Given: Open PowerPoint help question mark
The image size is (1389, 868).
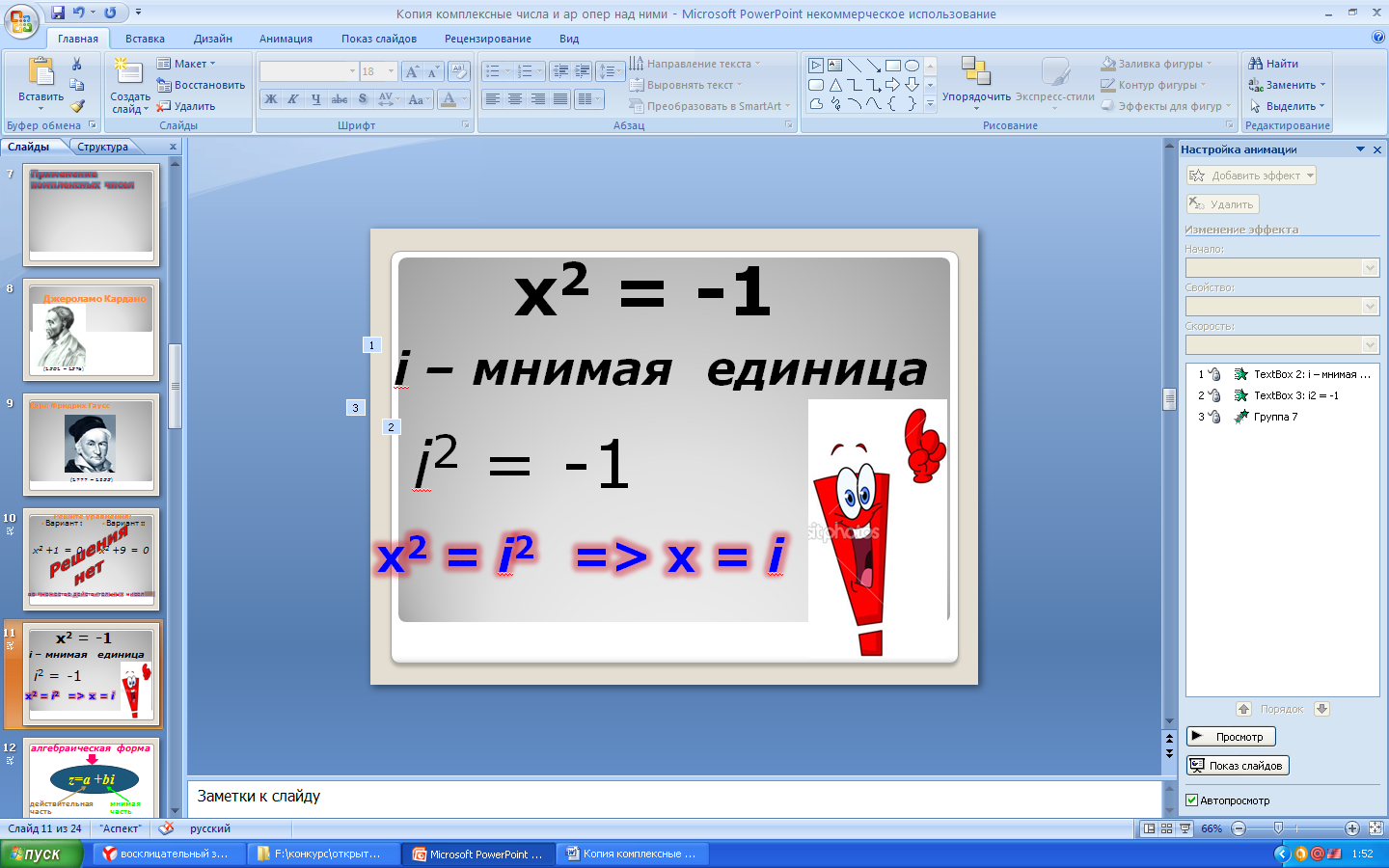Looking at the screenshot, I should pyautogui.click(x=1377, y=38).
